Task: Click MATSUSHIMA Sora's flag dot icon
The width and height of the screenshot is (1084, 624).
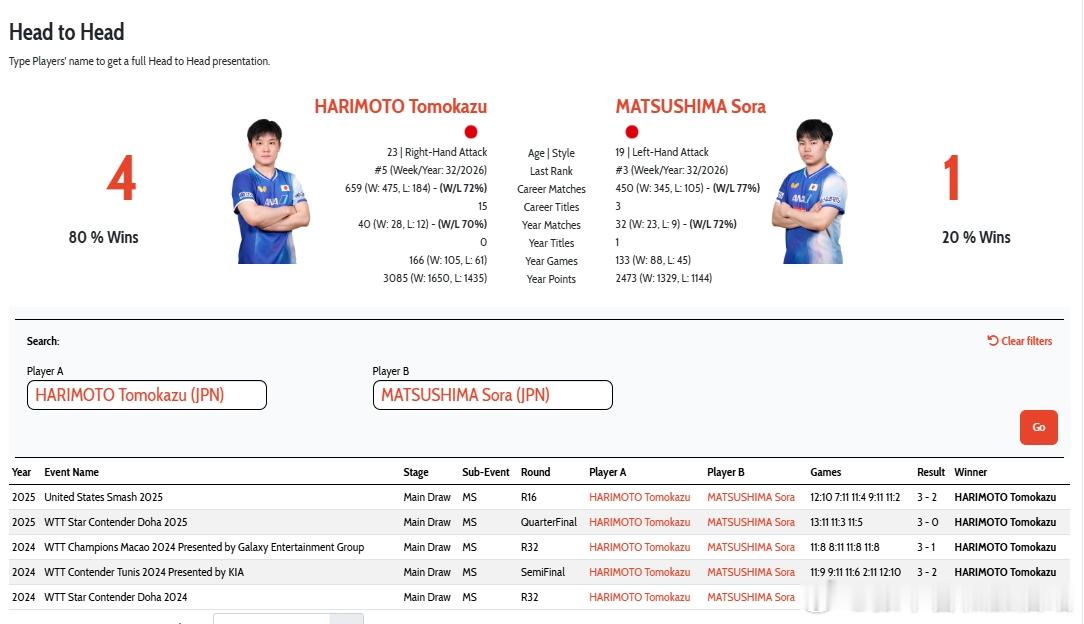Action: (631, 131)
